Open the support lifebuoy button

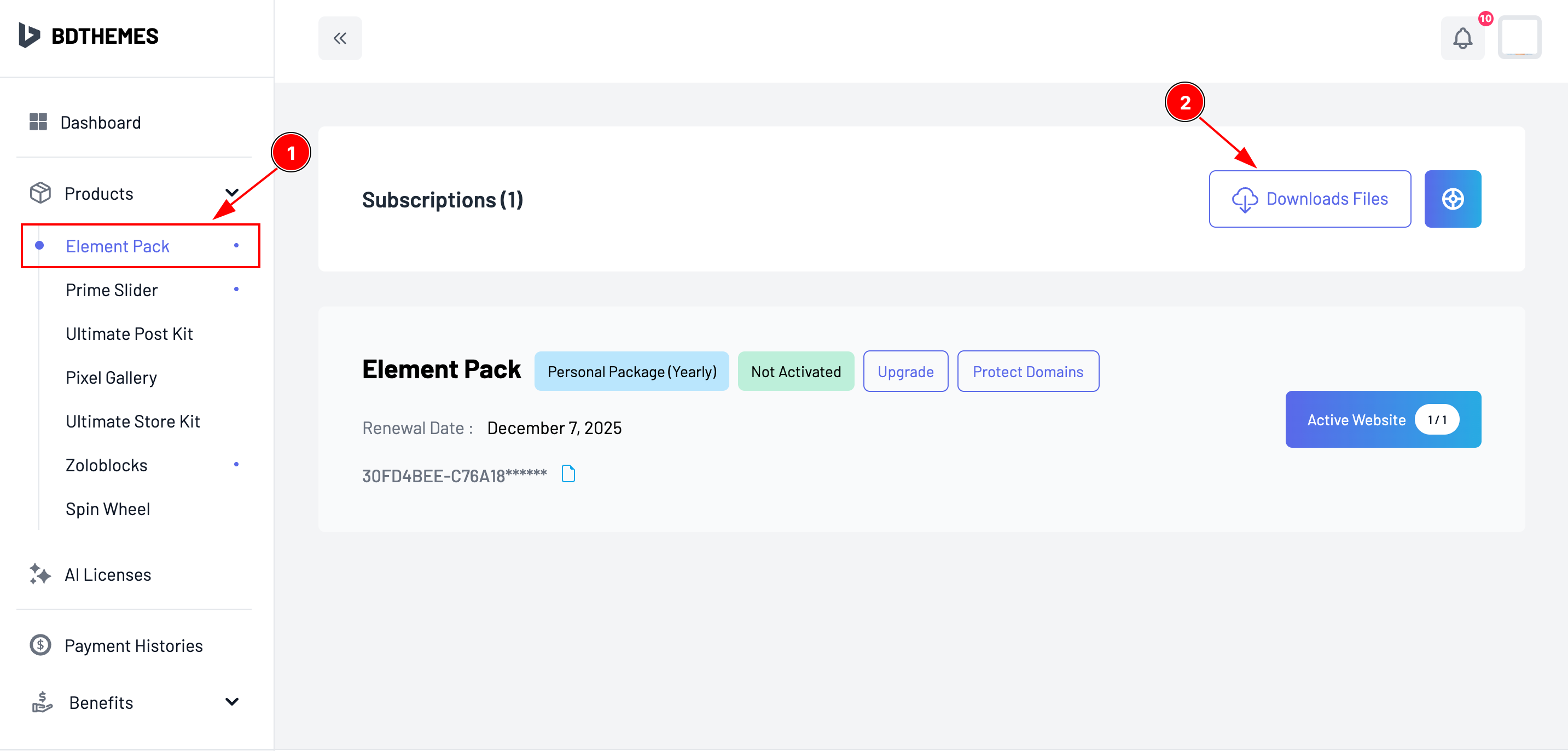[x=1453, y=199]
